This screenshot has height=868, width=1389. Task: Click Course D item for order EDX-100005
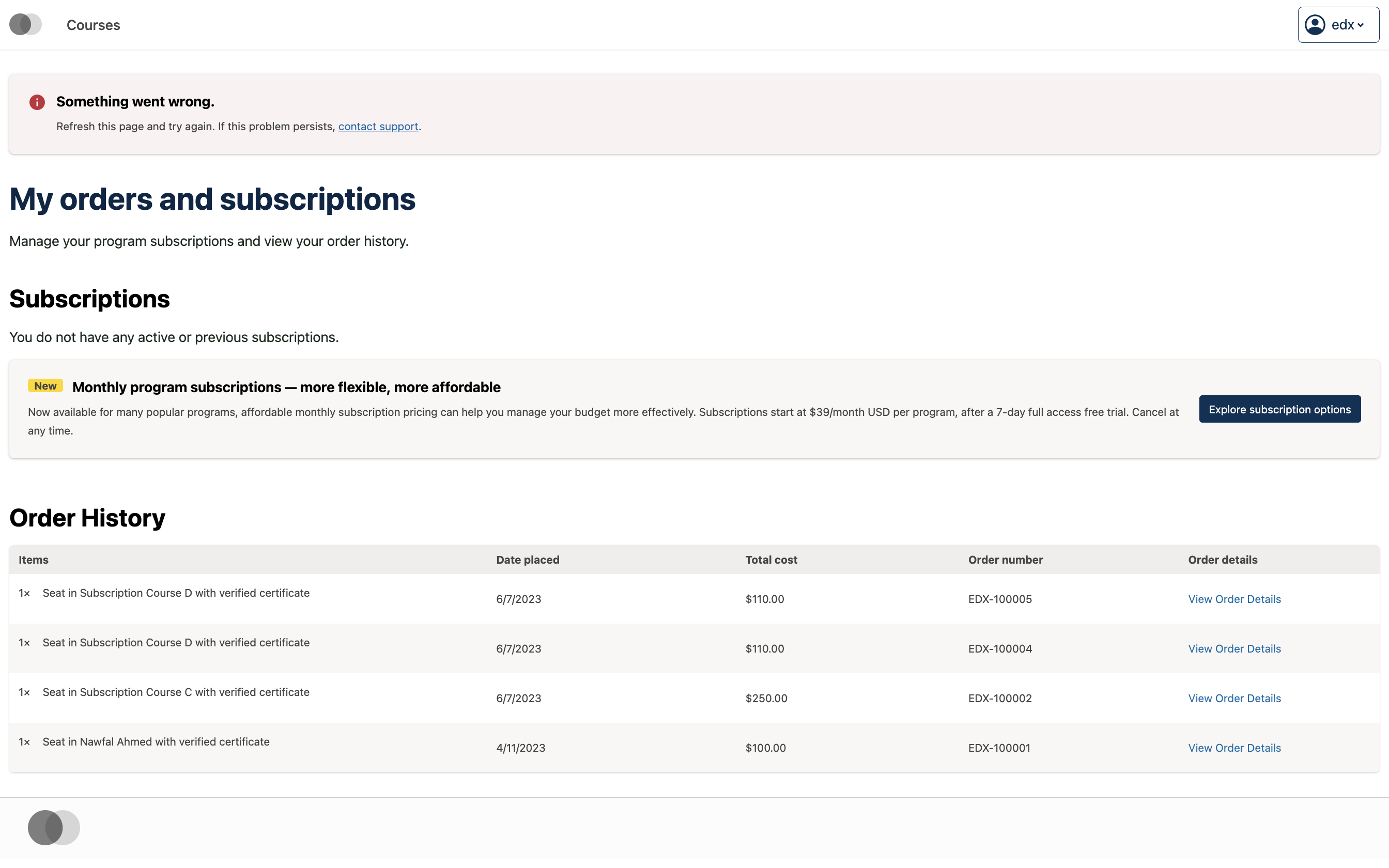point(176,593)
